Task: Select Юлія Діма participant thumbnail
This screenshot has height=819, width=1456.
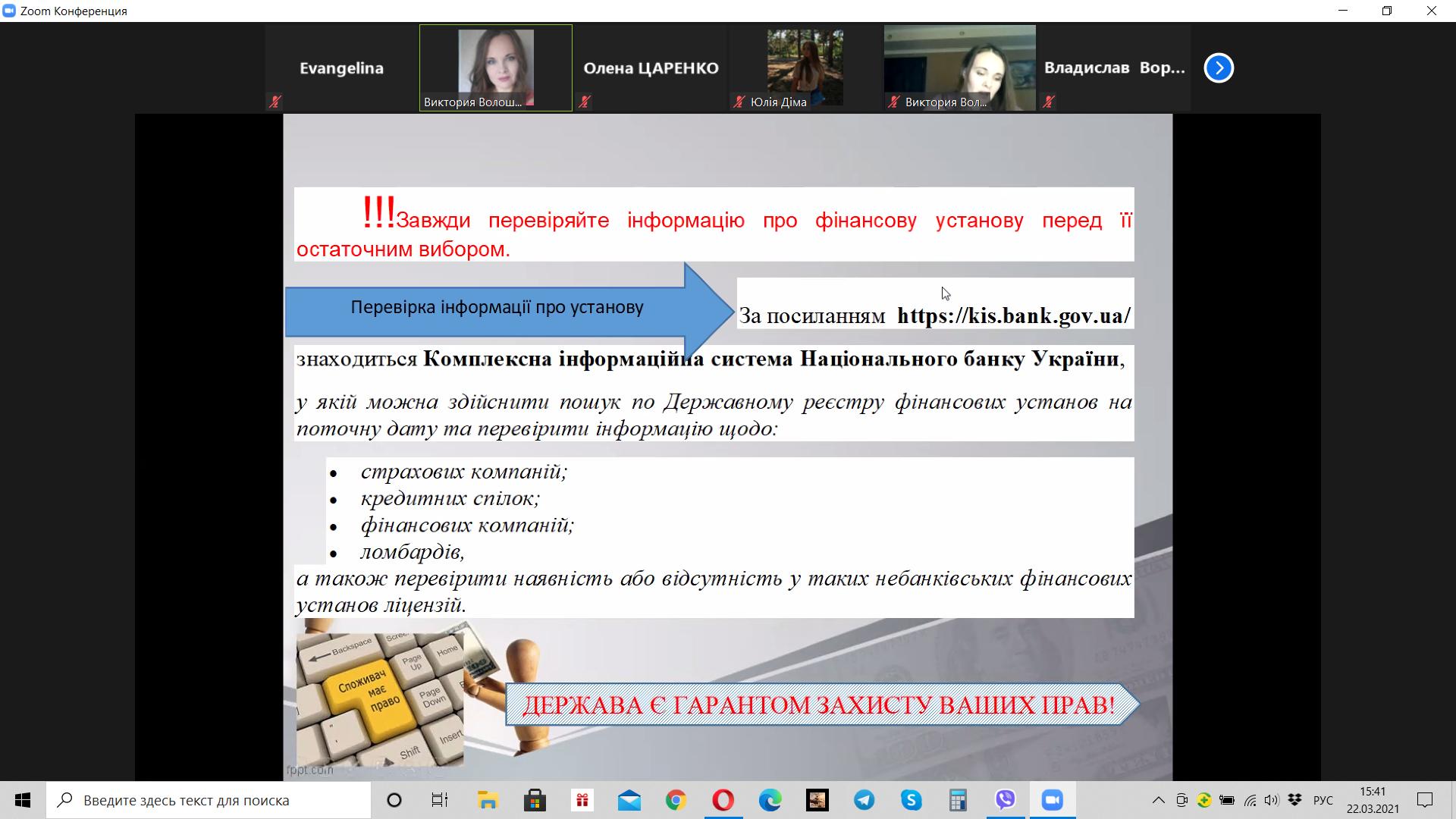Action: (805, 67)
